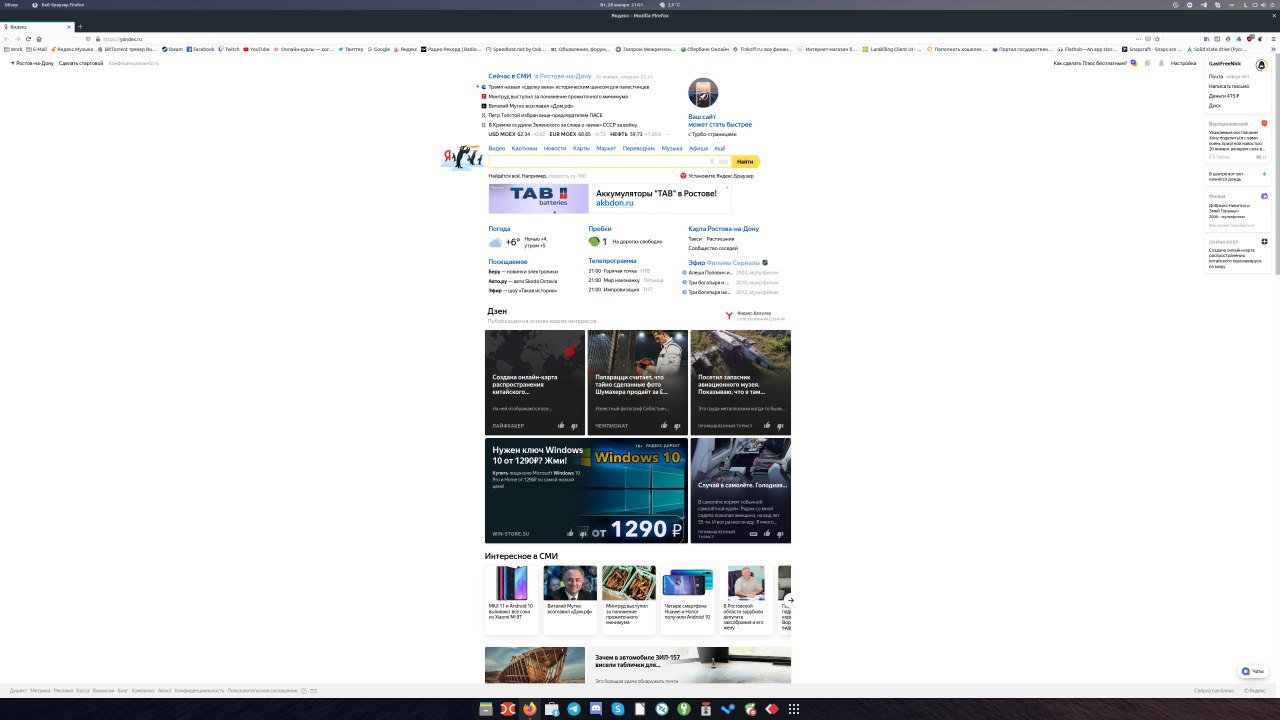The image size is (1280, 720).
Task: Open 'Случай в самолёте' Zen card
Action: tap(740, 490)
